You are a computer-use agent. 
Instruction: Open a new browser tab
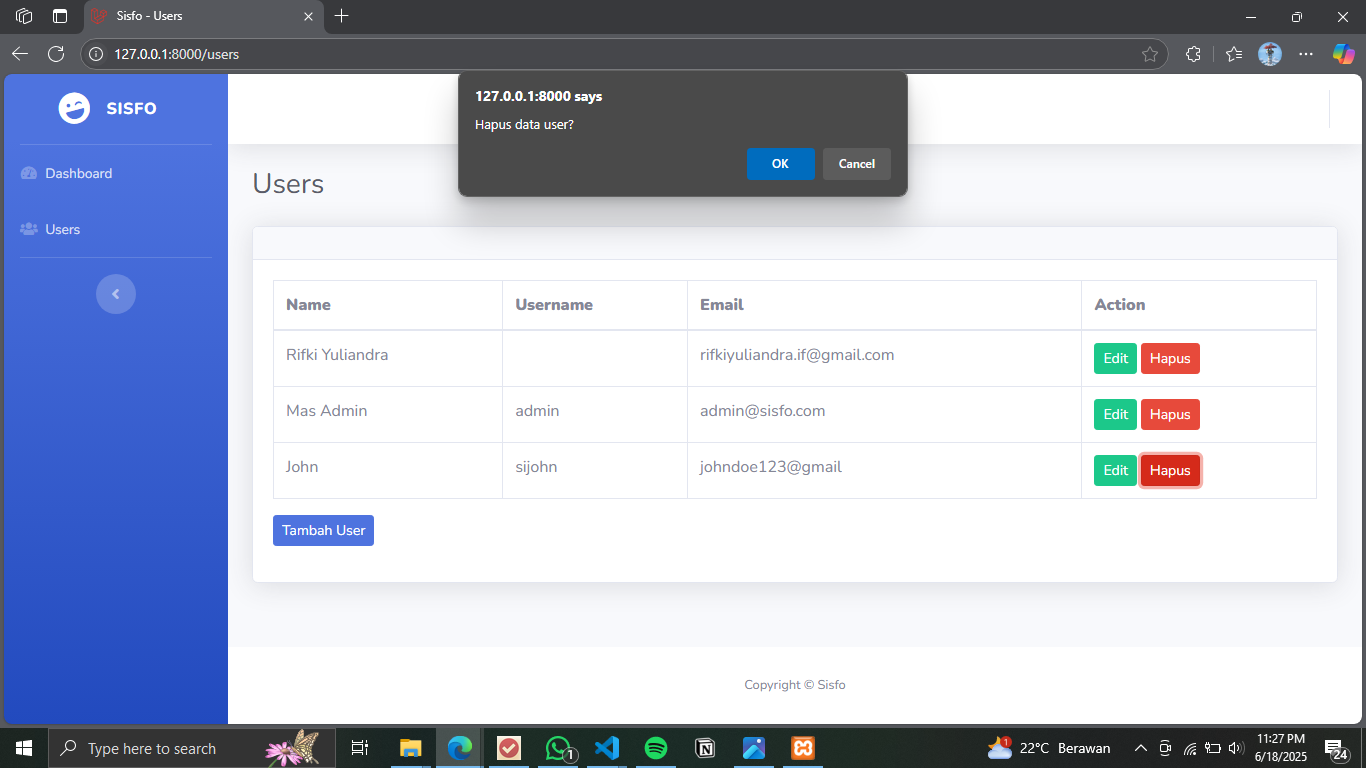coord(342,16)
